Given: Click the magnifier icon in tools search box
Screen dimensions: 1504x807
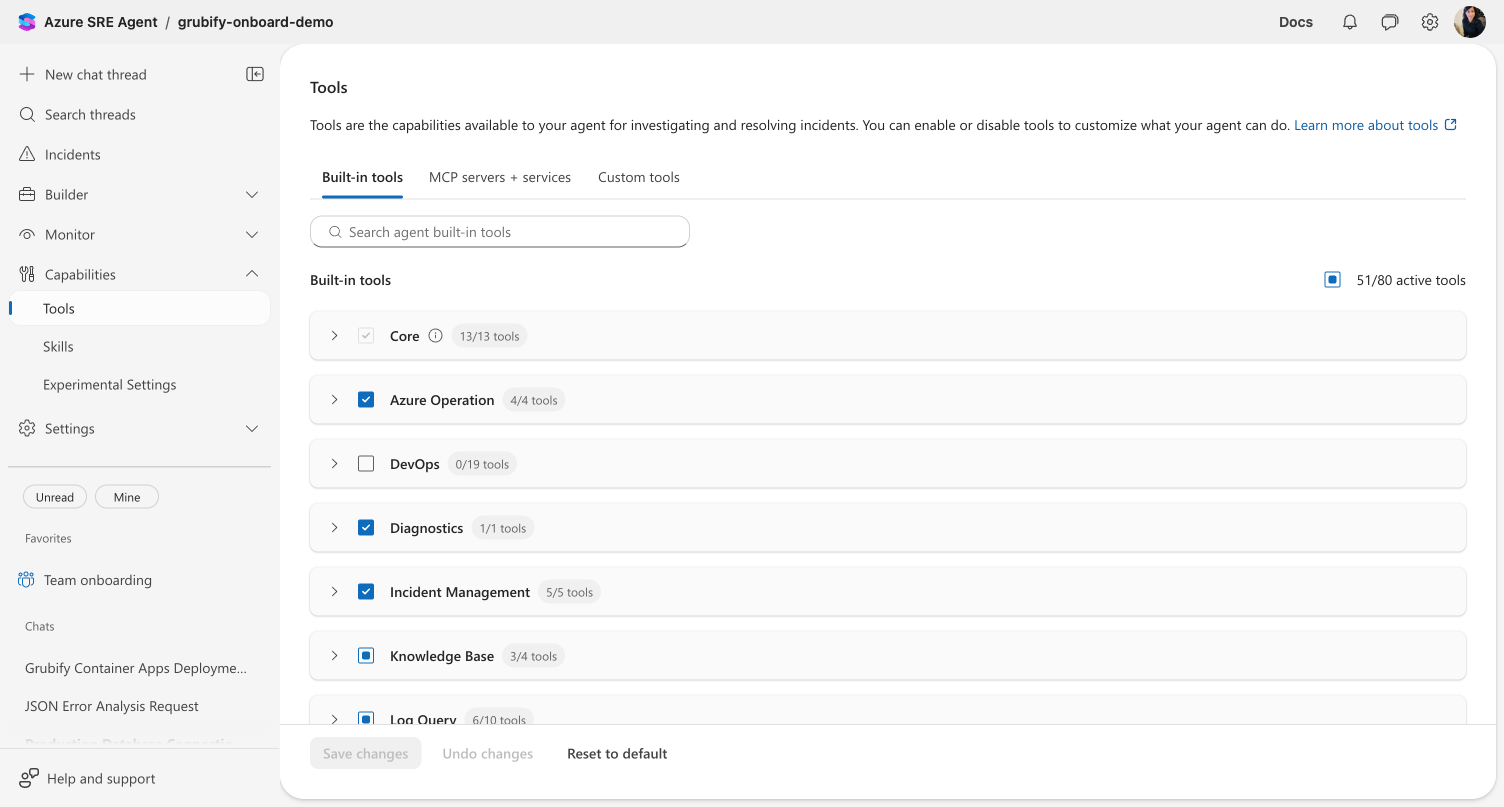Looking at the screenshot, I should click(x=335, y=232).
